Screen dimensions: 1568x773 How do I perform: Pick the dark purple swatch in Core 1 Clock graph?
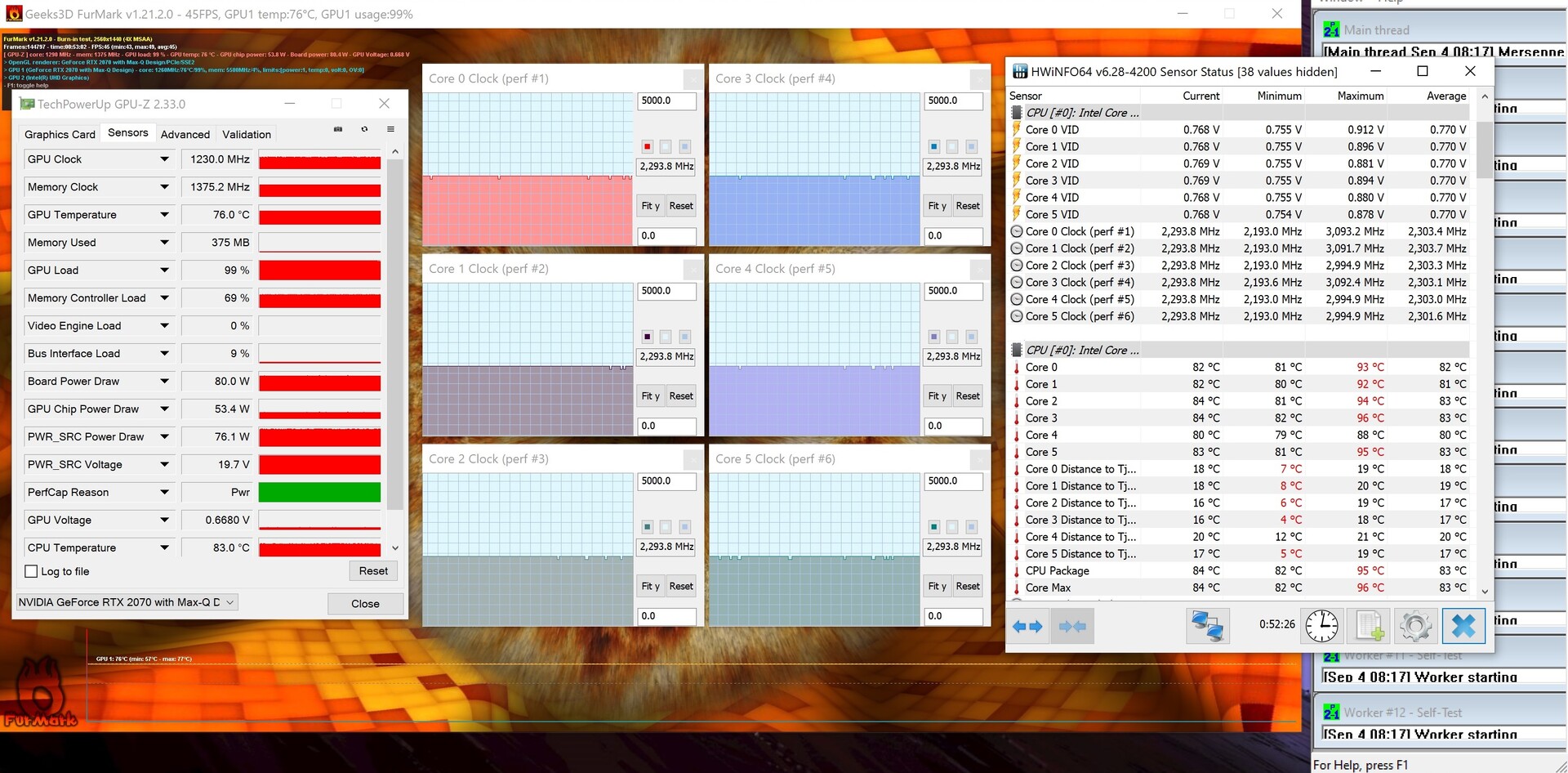pos(647,337)
